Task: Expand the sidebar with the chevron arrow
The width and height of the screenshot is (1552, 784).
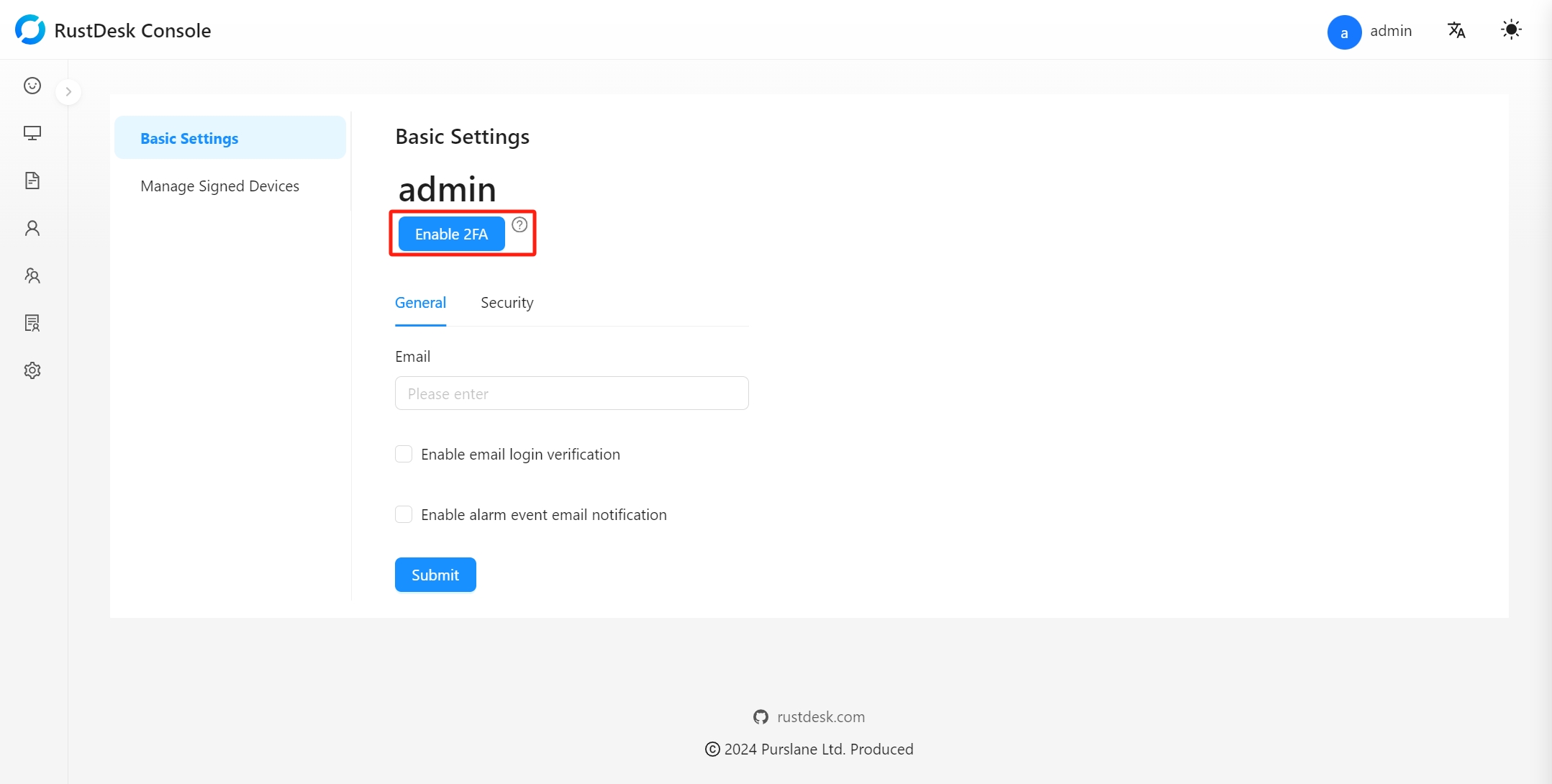Action: tap(68, 91)
